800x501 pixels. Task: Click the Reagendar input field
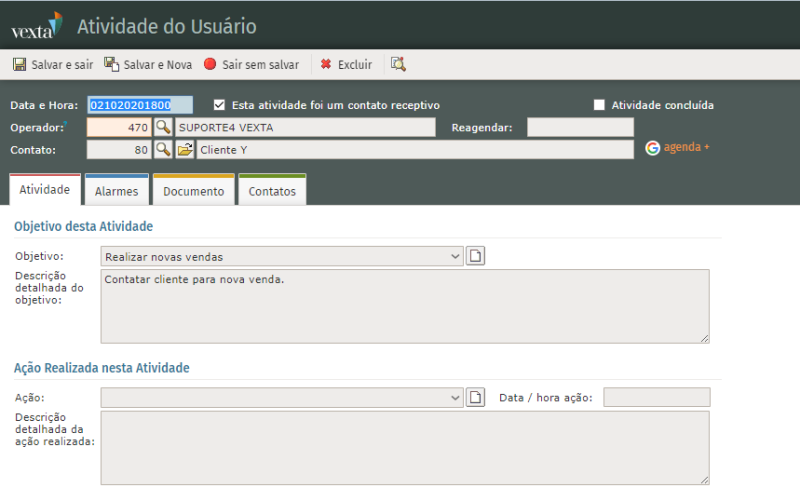pos(580,127)
